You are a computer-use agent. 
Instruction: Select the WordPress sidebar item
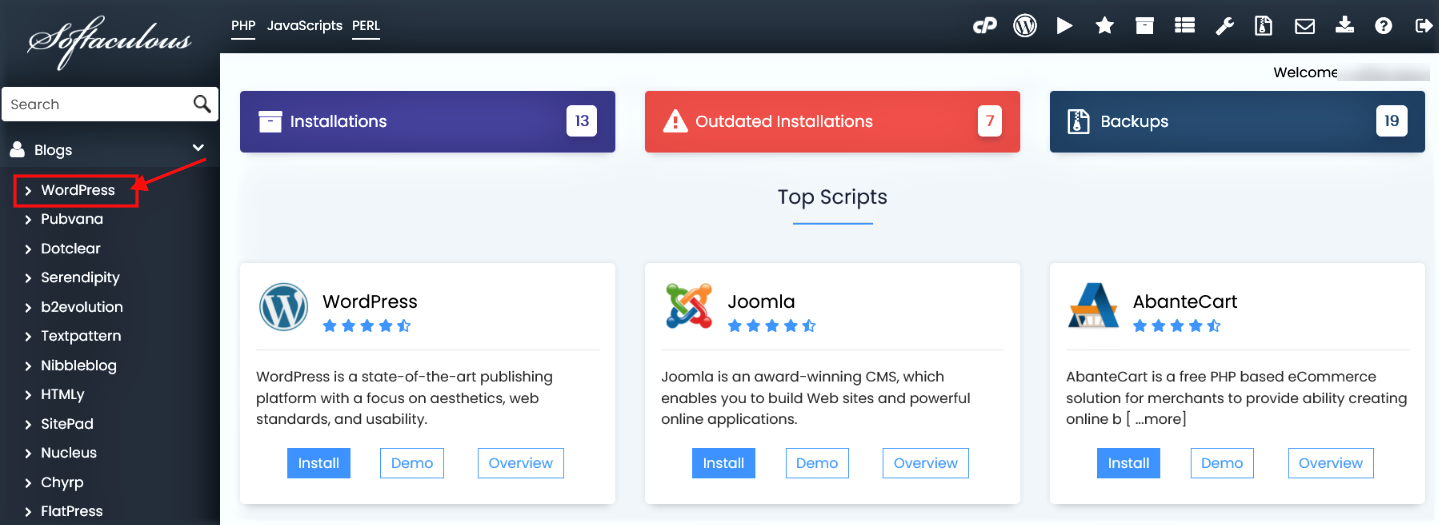coord(77,190)
